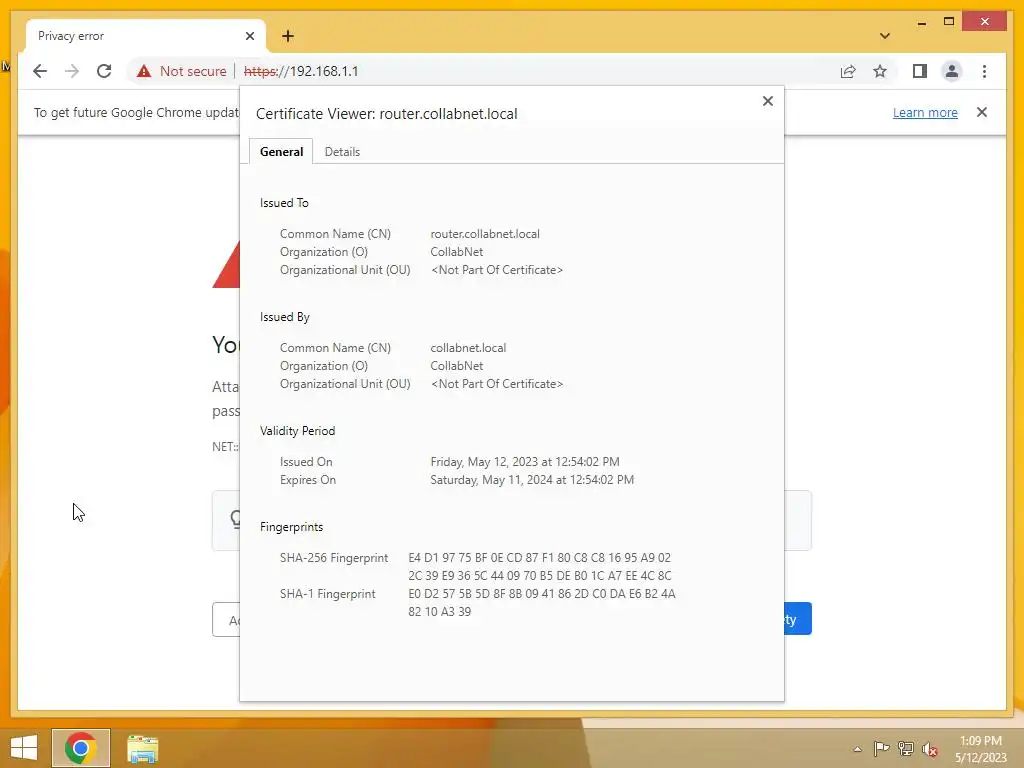Screen dimensions: 1024x768
Task: Bookmark this page with the star
Action: click(x=880, y=71)
